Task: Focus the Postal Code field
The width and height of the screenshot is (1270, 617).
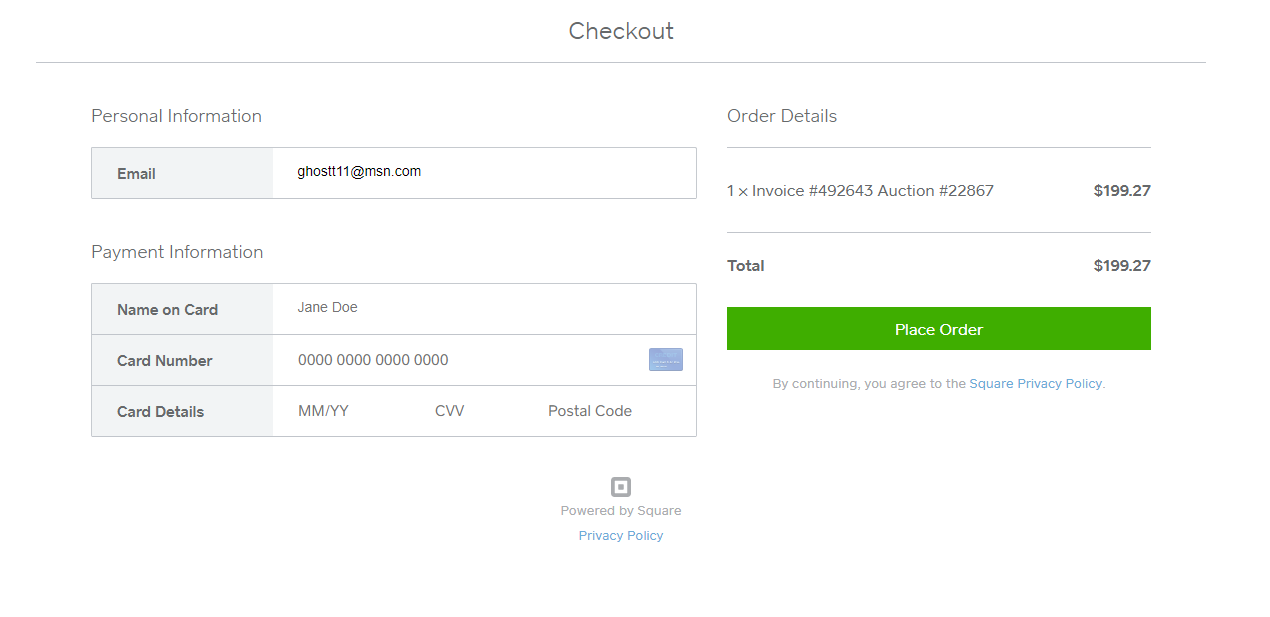Action: [x=615, y=411]
